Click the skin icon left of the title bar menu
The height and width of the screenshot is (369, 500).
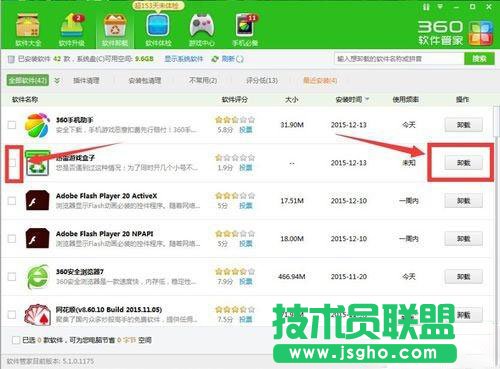point(426,7)
